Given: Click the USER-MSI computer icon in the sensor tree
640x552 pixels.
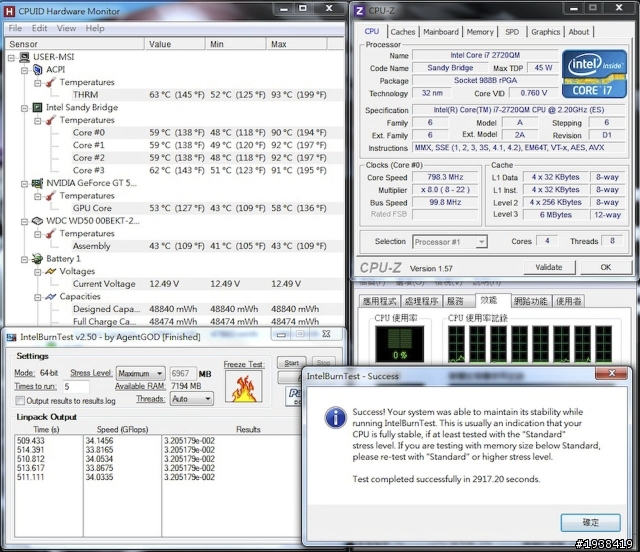Looking at the screenshot, I should point(24,57).
